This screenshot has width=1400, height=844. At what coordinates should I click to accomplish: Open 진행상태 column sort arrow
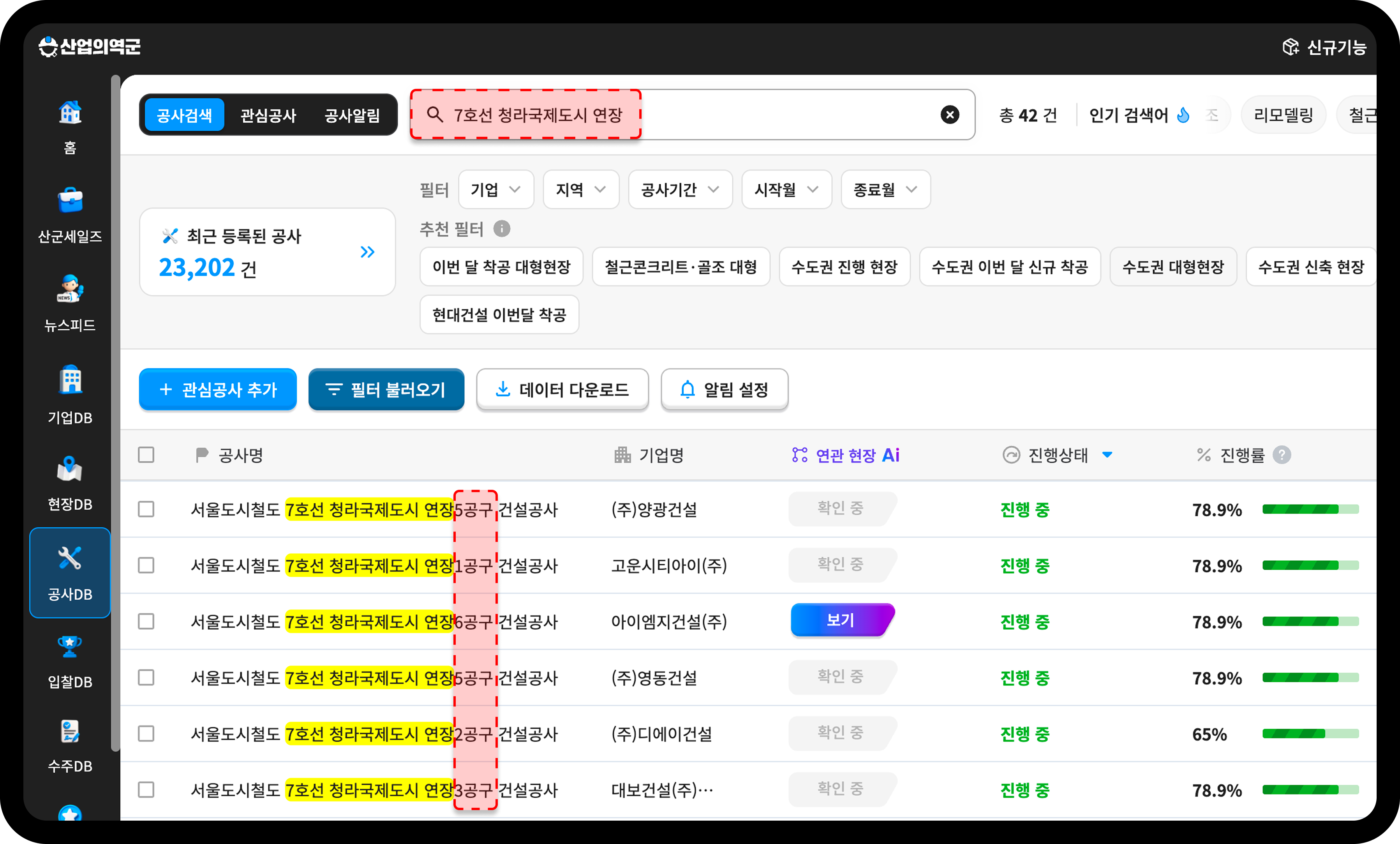pyautogui.click(x=1107, y=455)
